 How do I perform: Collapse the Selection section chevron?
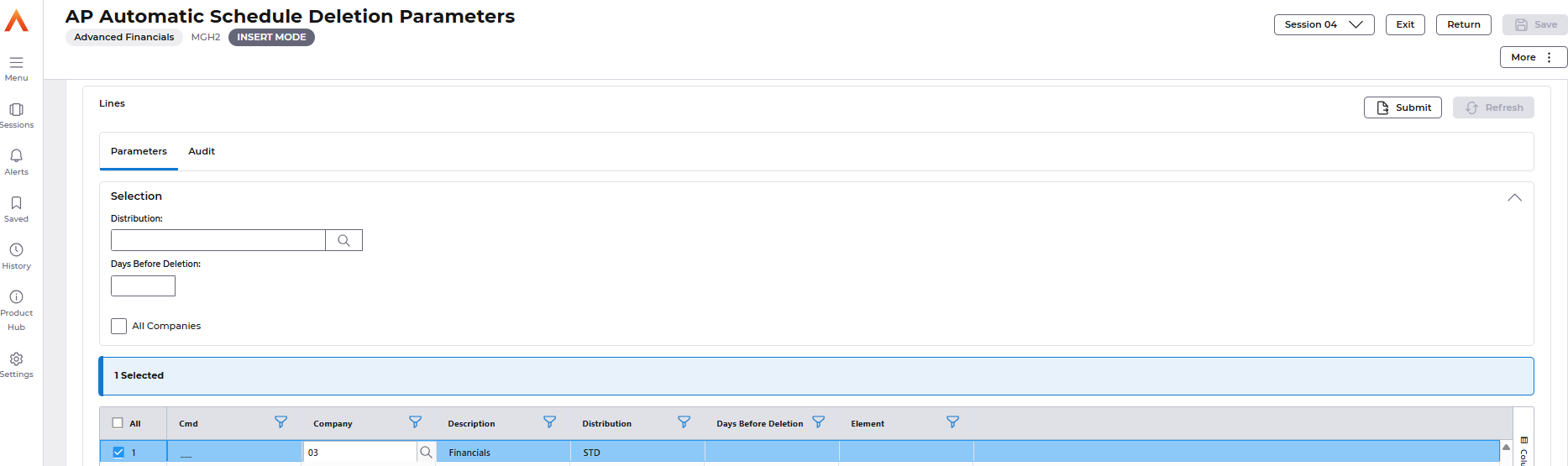(x=1514, y=197)
